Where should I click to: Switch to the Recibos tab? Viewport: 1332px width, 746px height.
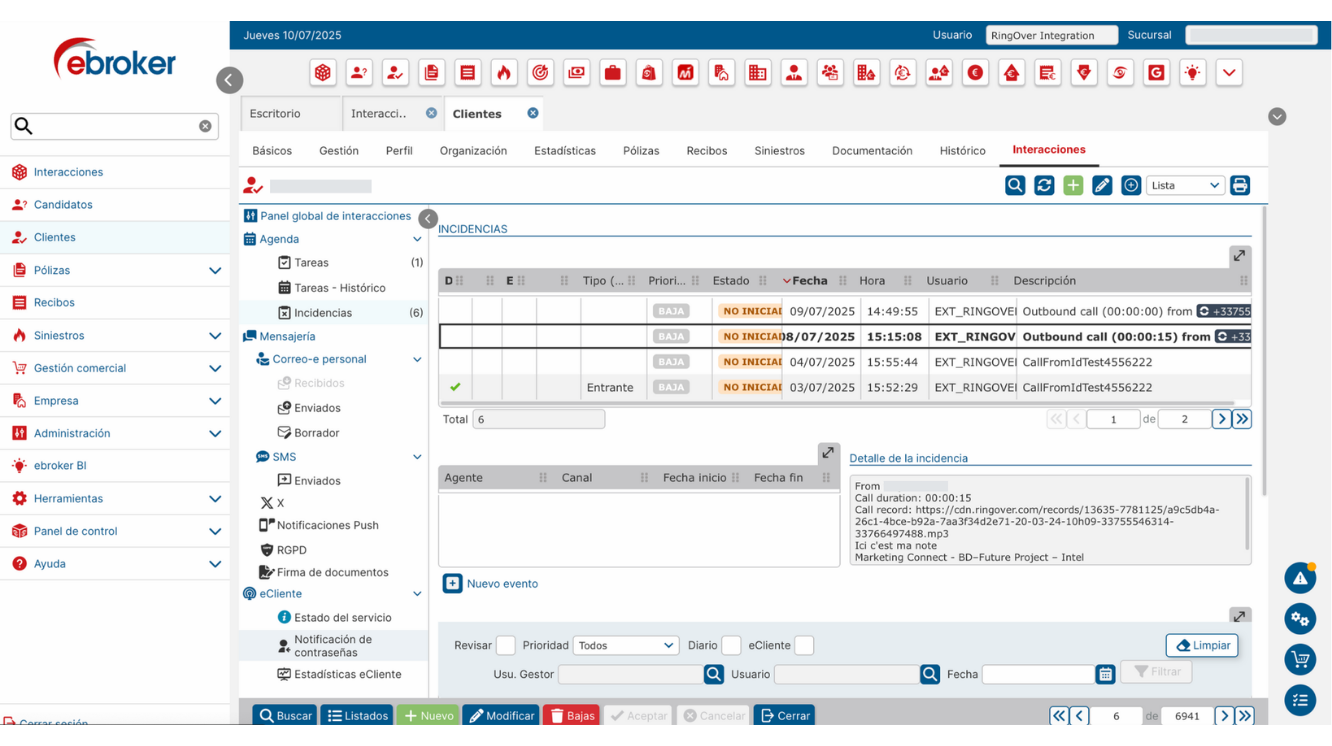point(707,150)
